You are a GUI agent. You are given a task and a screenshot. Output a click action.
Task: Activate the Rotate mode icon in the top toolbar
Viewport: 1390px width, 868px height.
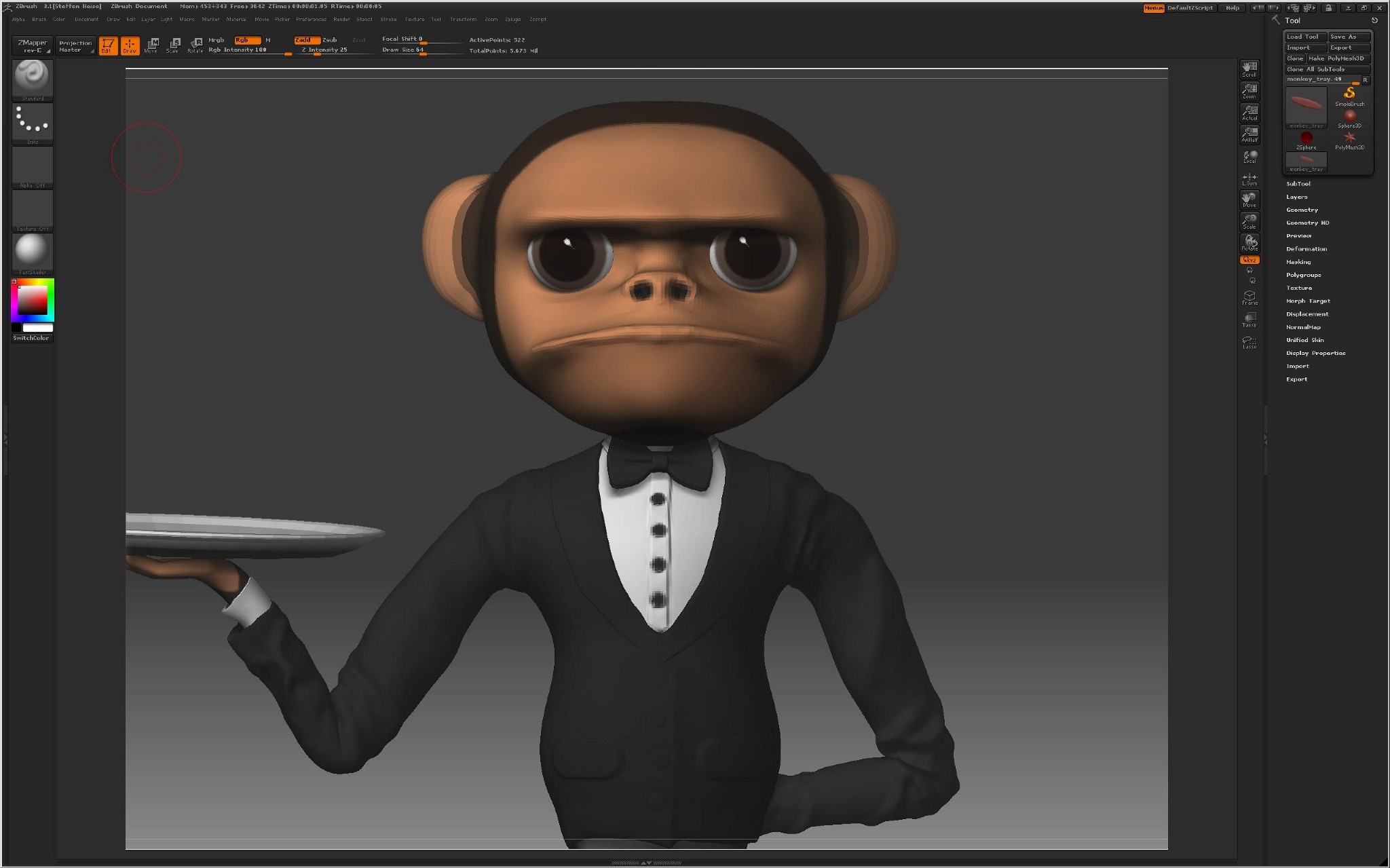click(x=197, y=43)
